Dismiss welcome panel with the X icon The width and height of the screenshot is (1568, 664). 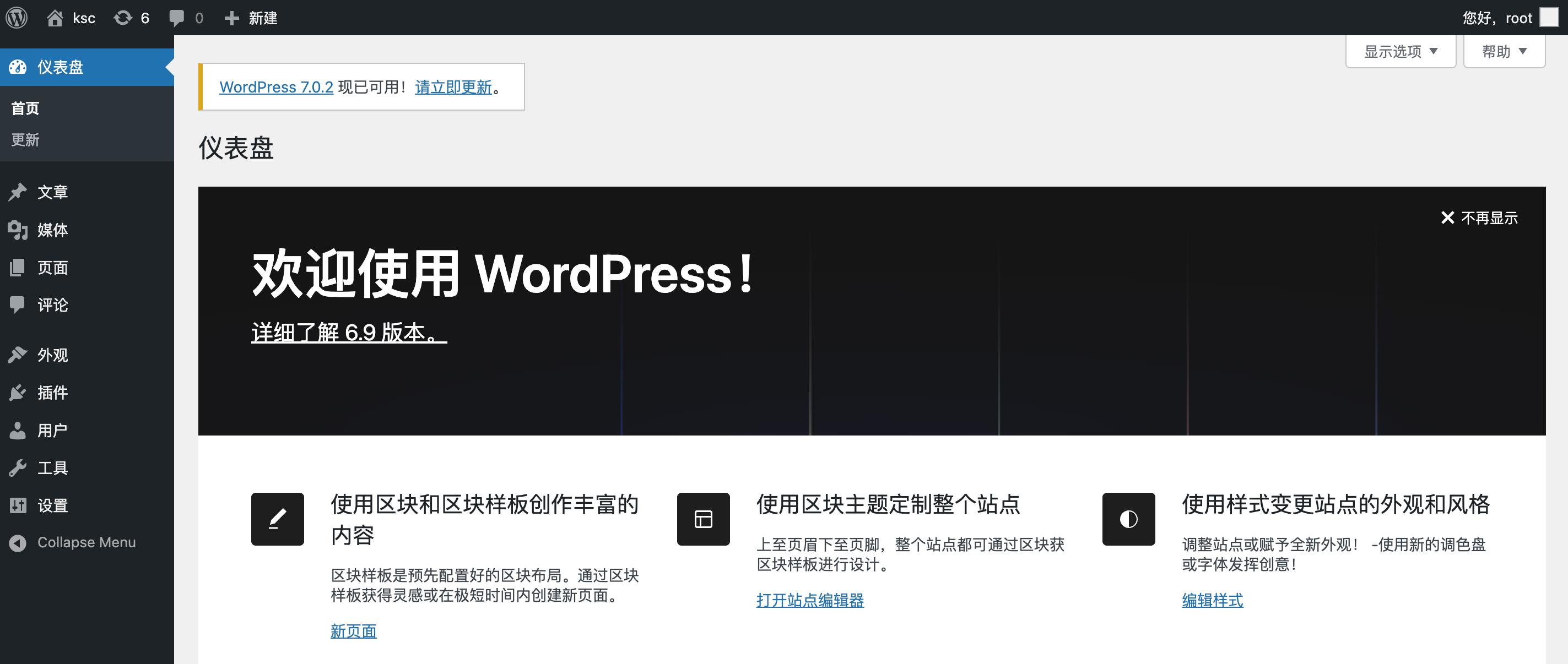tap(1447, 217)
